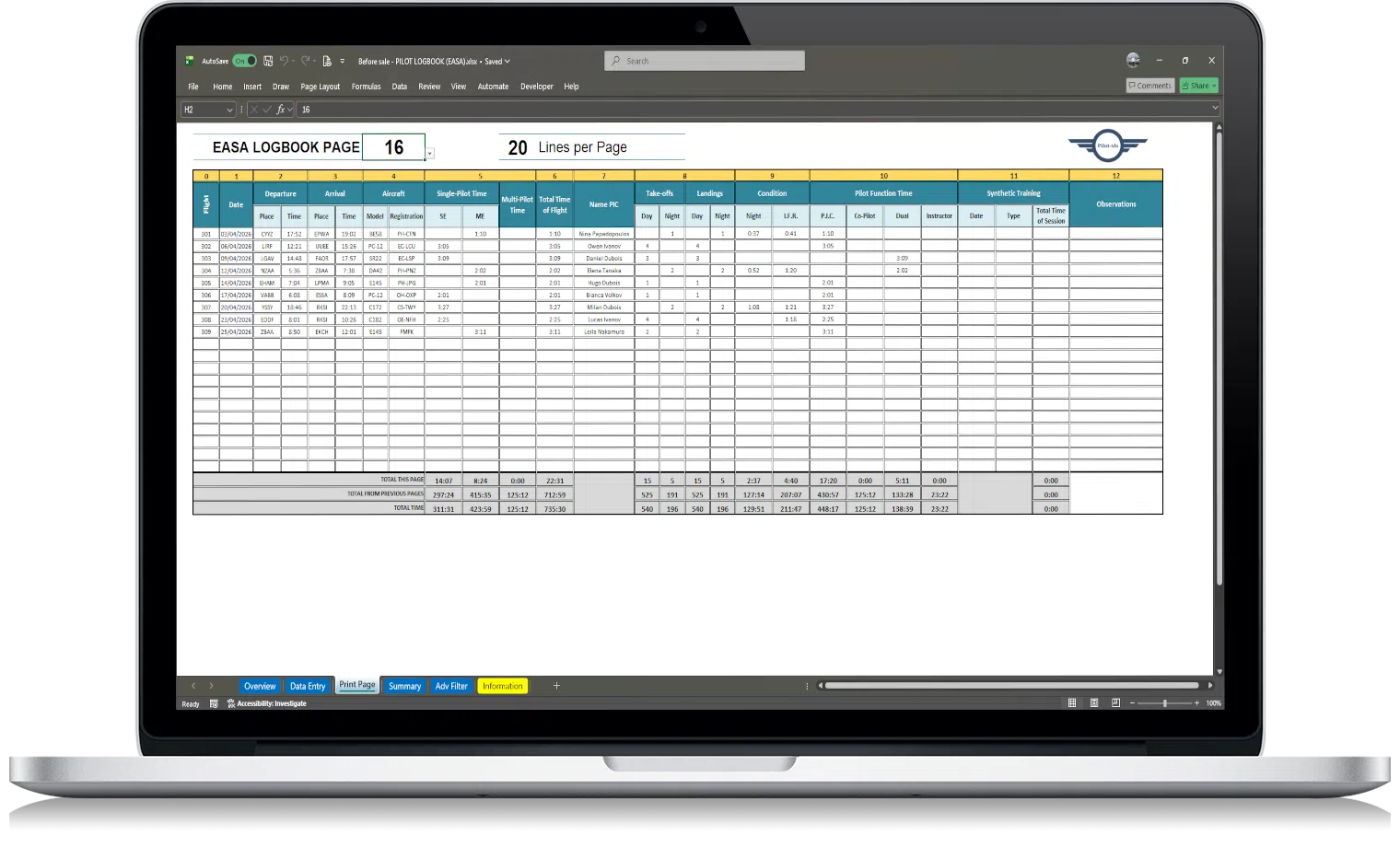The image size is (1400, 847).
Task: Click the cancel X in formula bar
Action: point(255,110)
